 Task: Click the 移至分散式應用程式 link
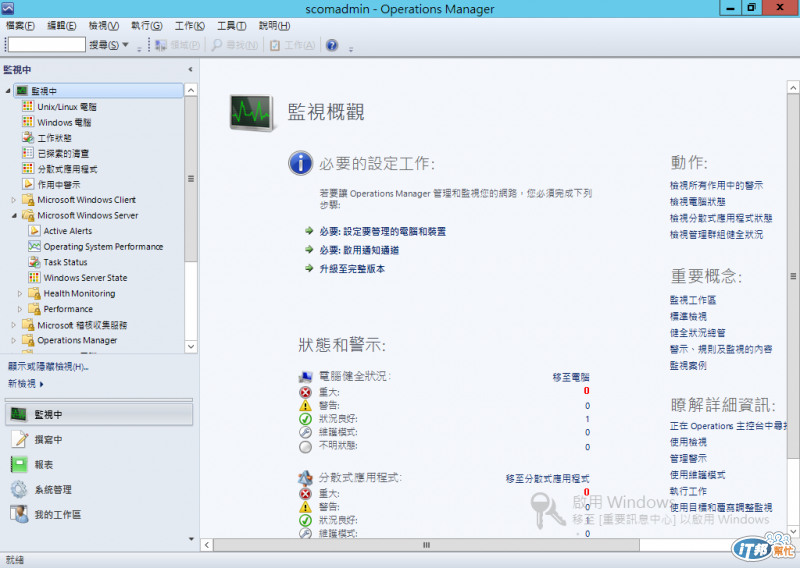point(547,478)
